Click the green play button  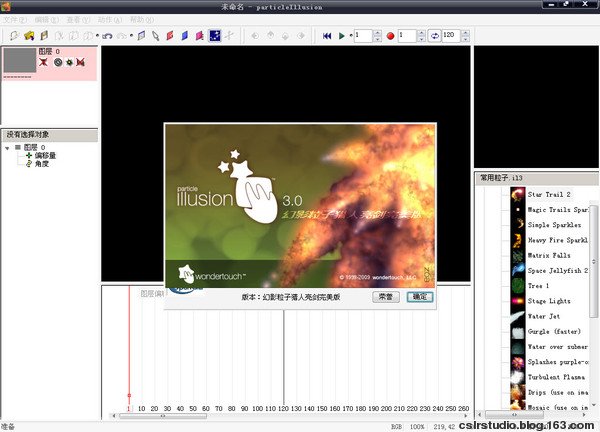click(341, 36)
